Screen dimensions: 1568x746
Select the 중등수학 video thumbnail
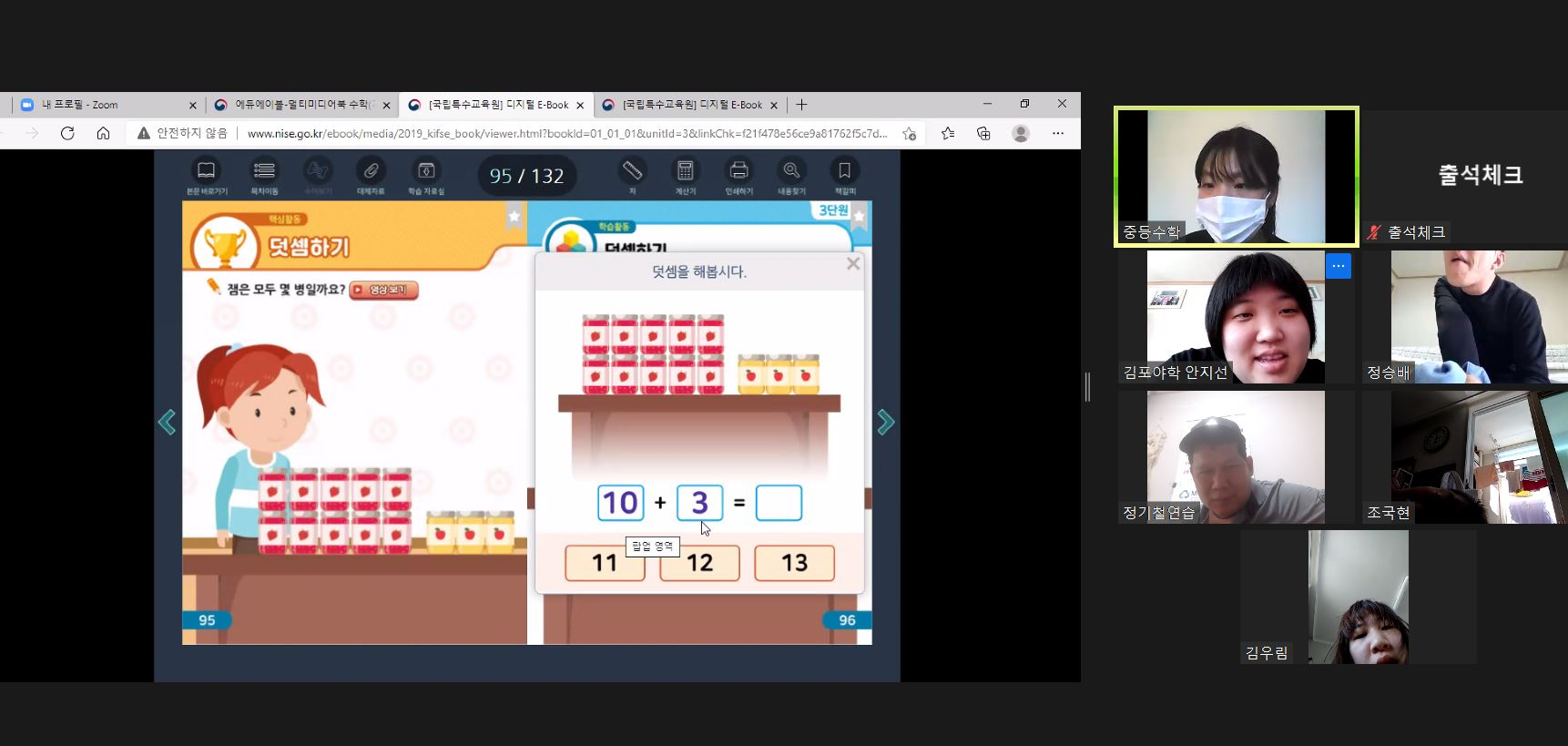coord(1237,177)
